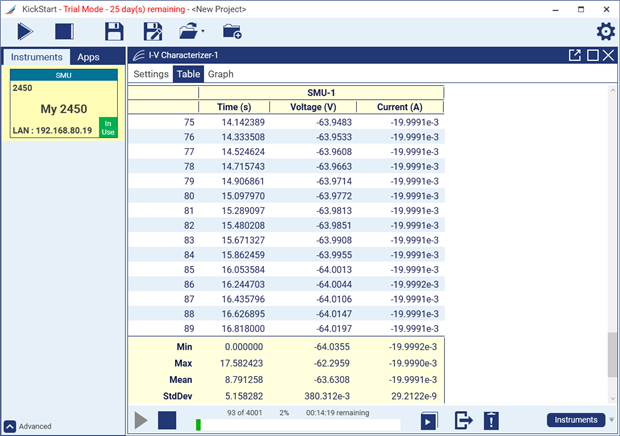Click the Save As icon with pencil
This screenshot has height=436, width=620.
[x=153, y=31]
